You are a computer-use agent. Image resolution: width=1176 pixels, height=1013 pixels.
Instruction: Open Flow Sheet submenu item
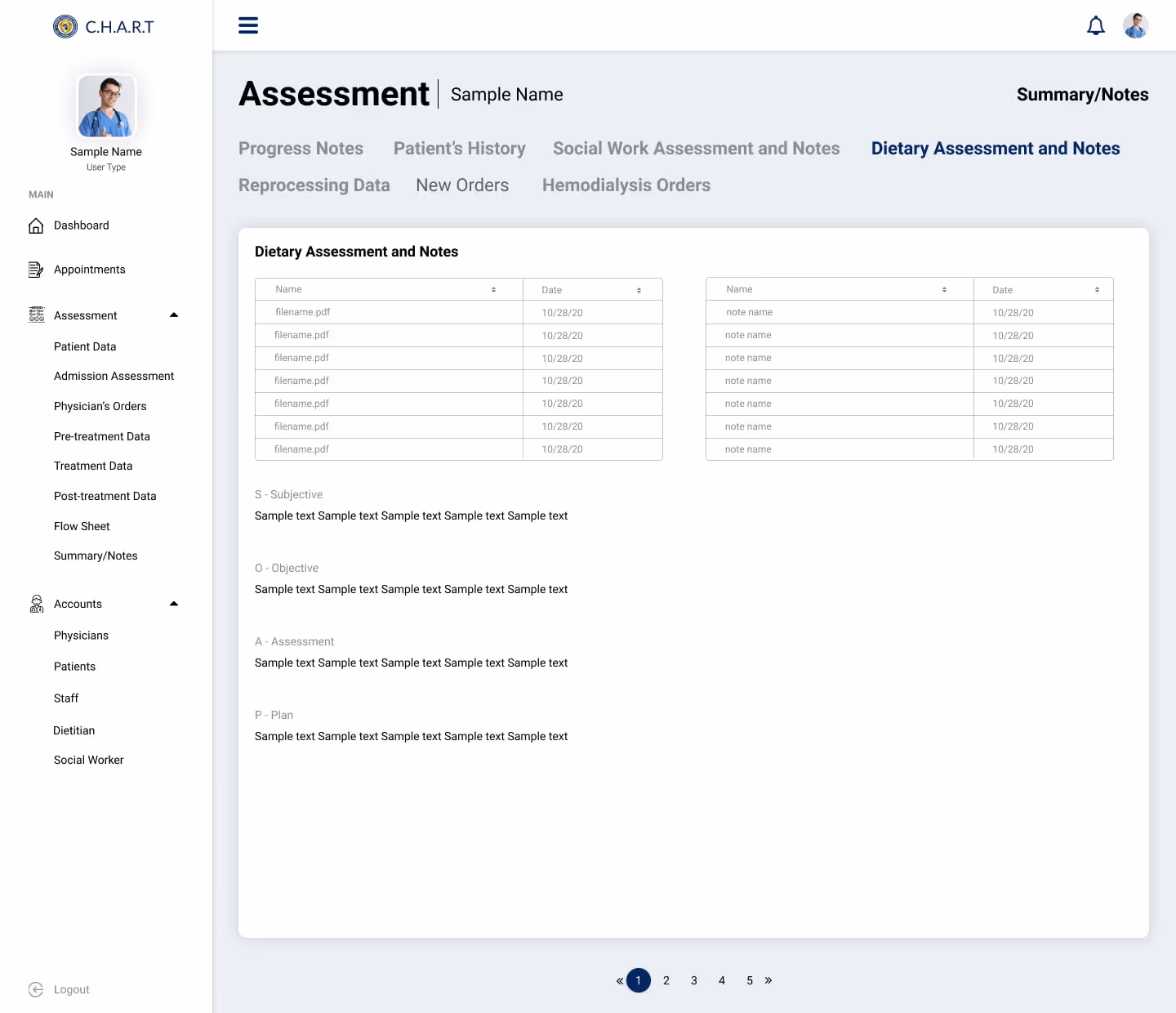pyautogui.click(x=82, y=526)
